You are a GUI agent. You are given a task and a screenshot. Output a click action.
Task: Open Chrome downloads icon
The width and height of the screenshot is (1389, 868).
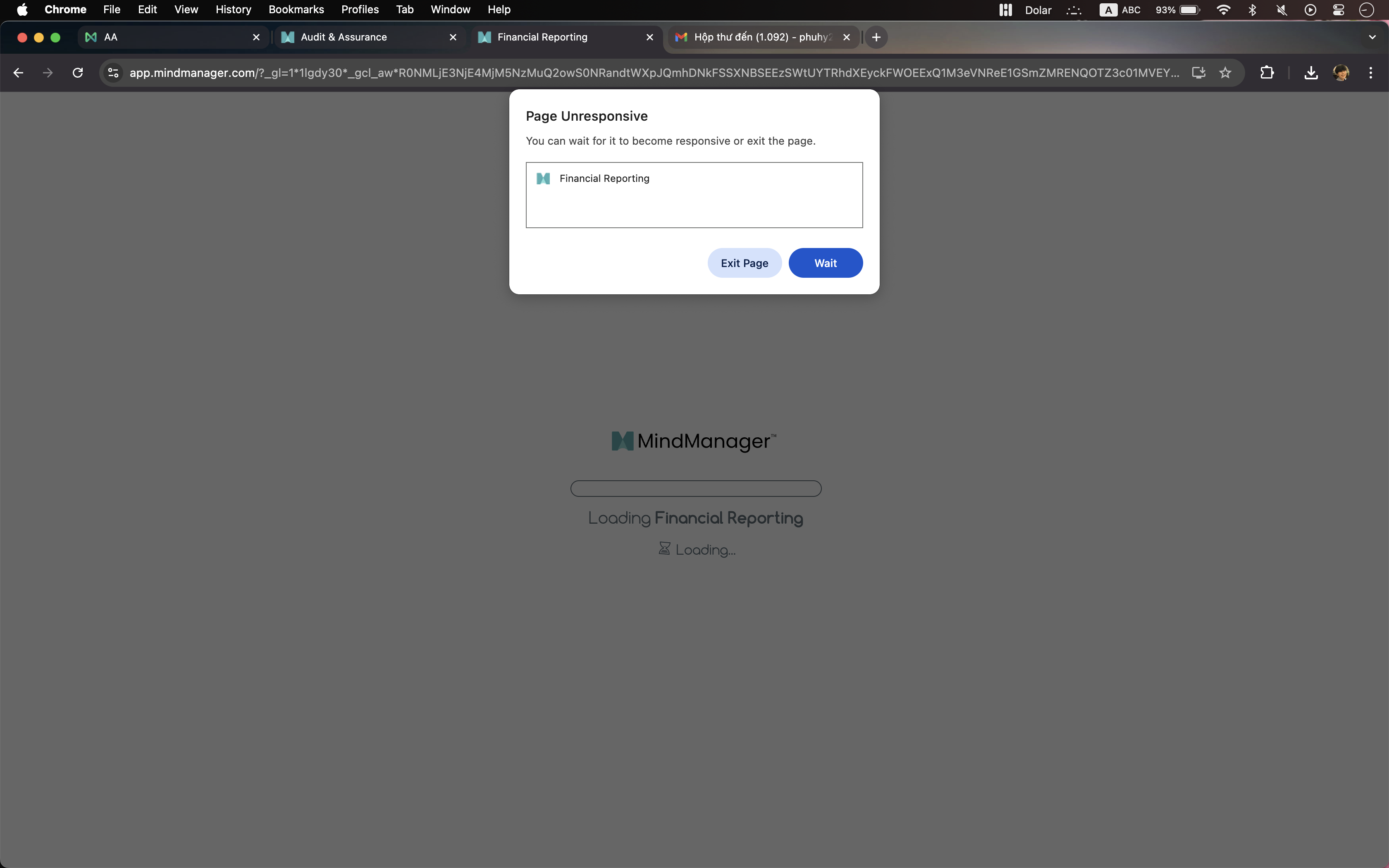(x=1311, y=73)
